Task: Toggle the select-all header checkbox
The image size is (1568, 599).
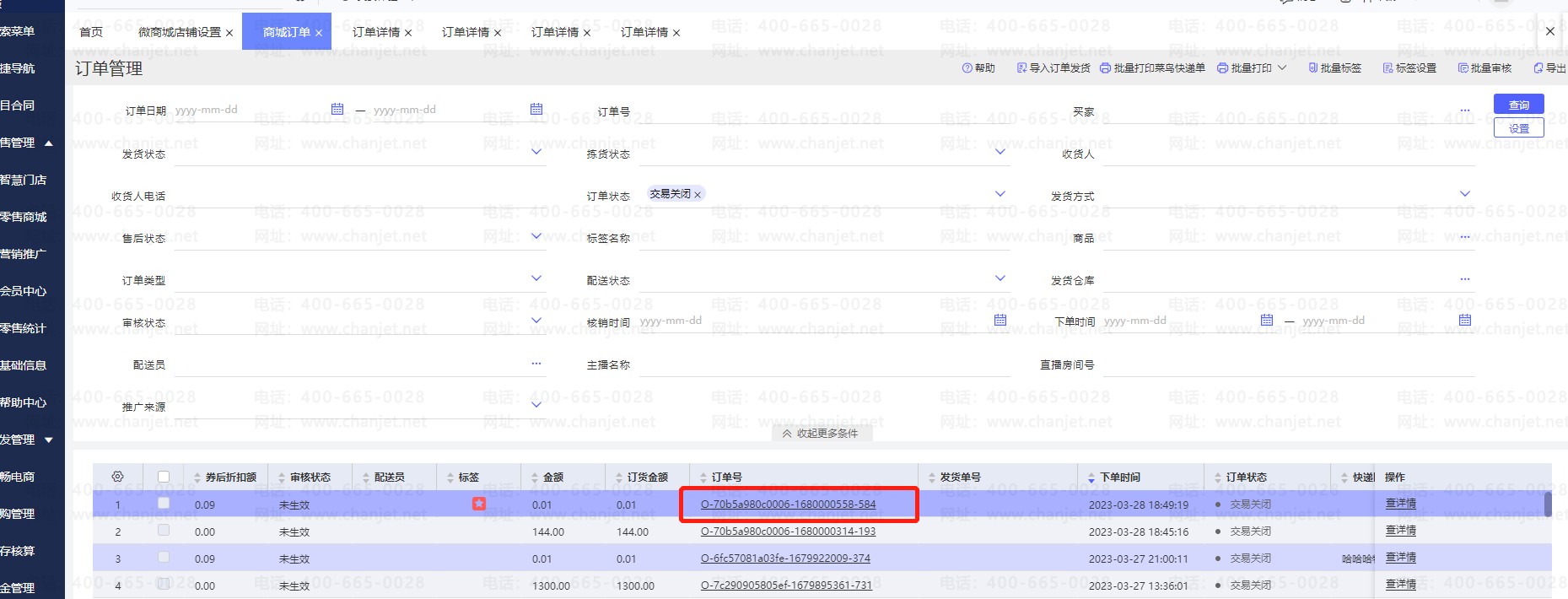Action: click(x=164, y=477)
